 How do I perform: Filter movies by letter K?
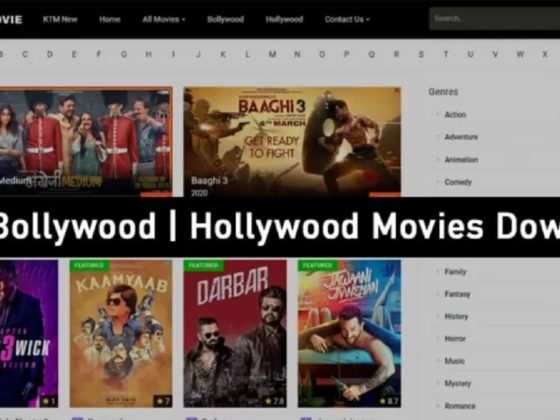pos(223,54)
